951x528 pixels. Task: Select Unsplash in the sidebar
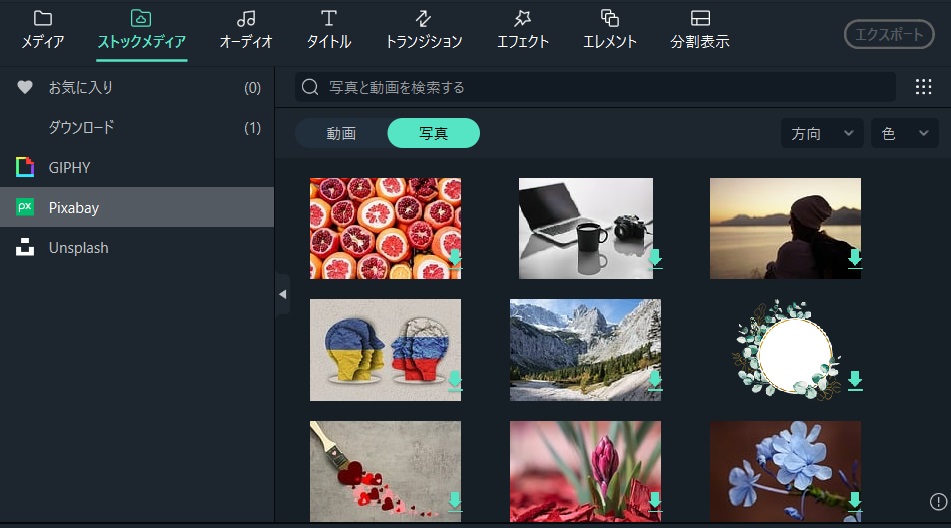point(137,247)
